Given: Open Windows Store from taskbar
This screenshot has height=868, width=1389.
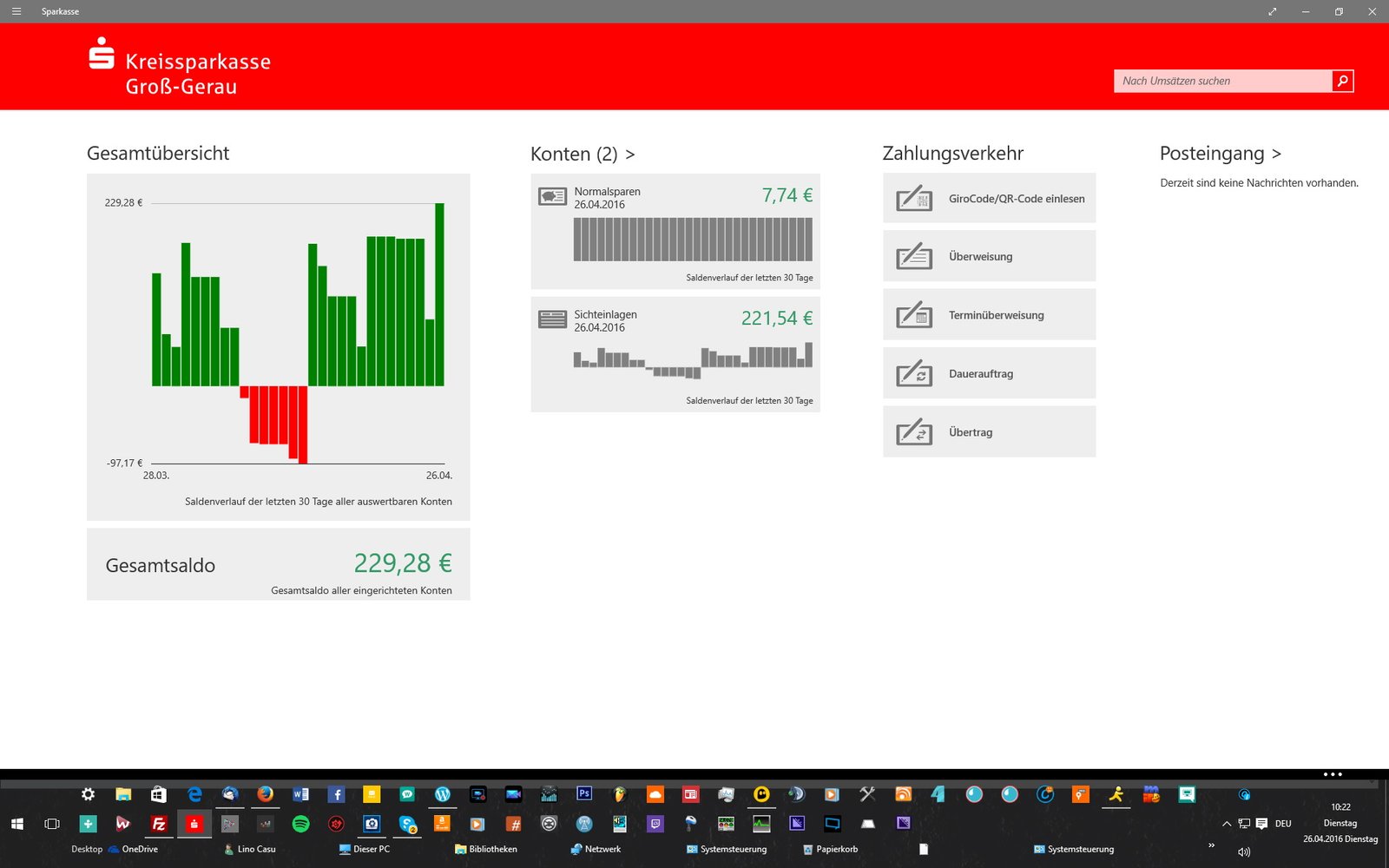Looking at the screenshot, I should click(158, 794).
